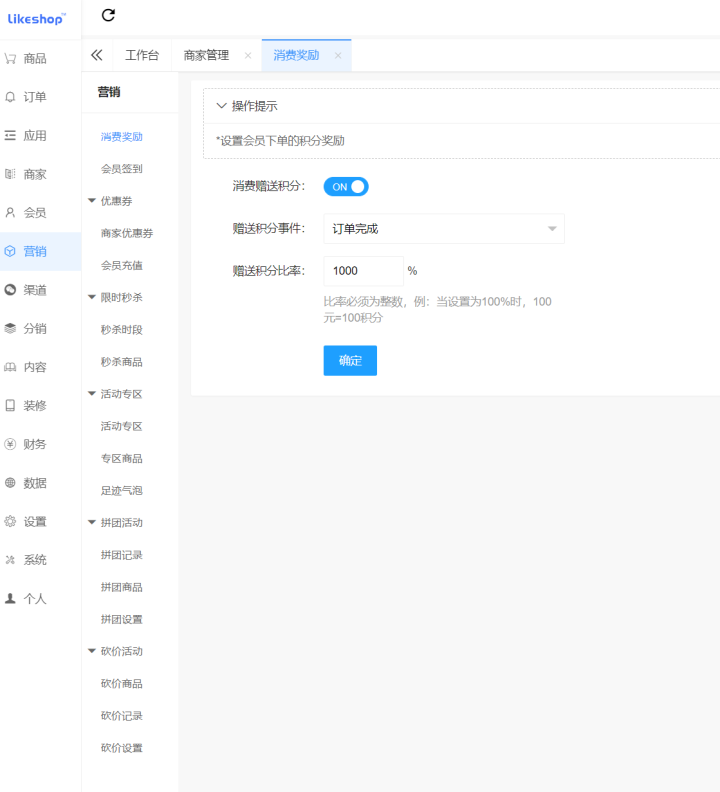
Task: Select 营销 cube icon in sidebar
Action: coord(10,251)
